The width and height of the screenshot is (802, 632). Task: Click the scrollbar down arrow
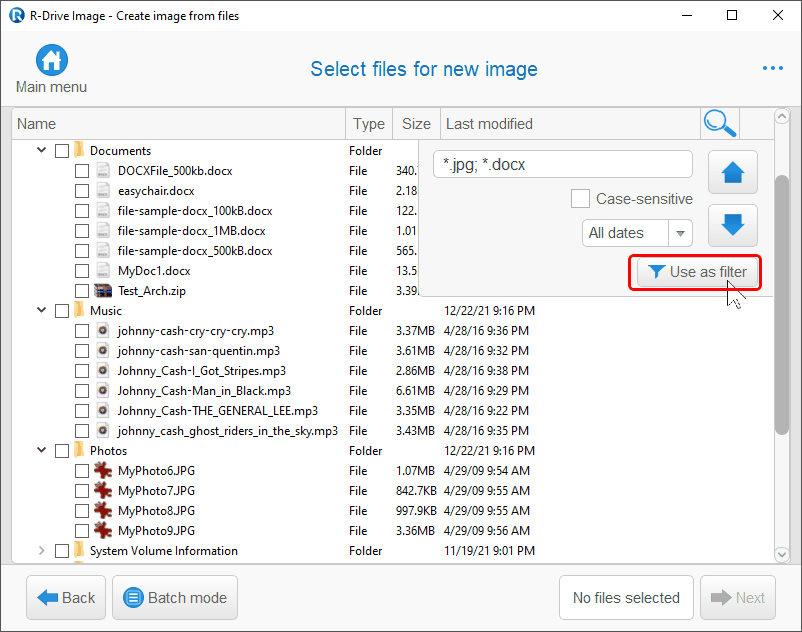click(782, 554)
